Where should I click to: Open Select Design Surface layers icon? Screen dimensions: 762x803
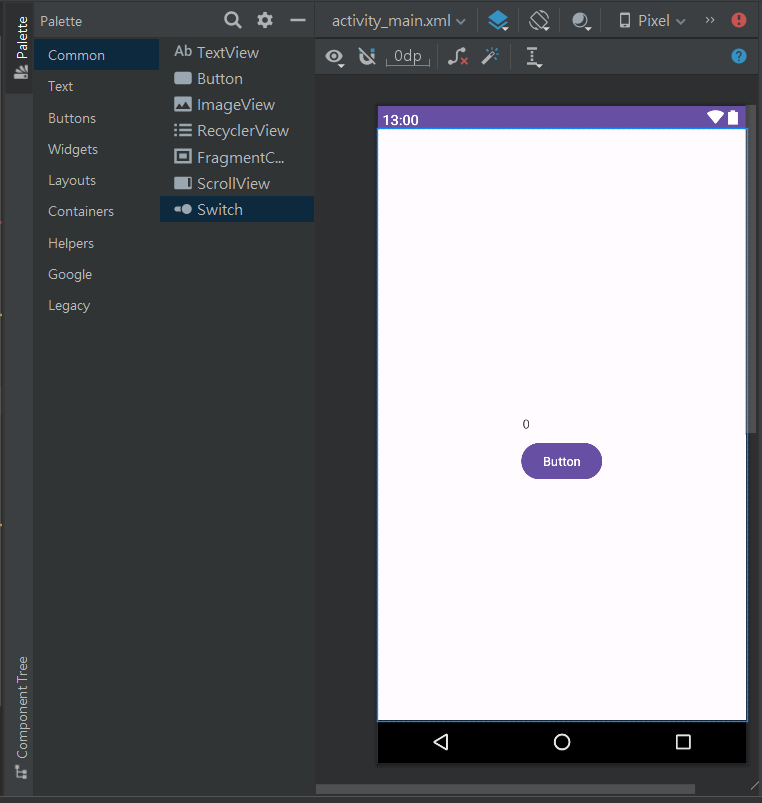498,21
